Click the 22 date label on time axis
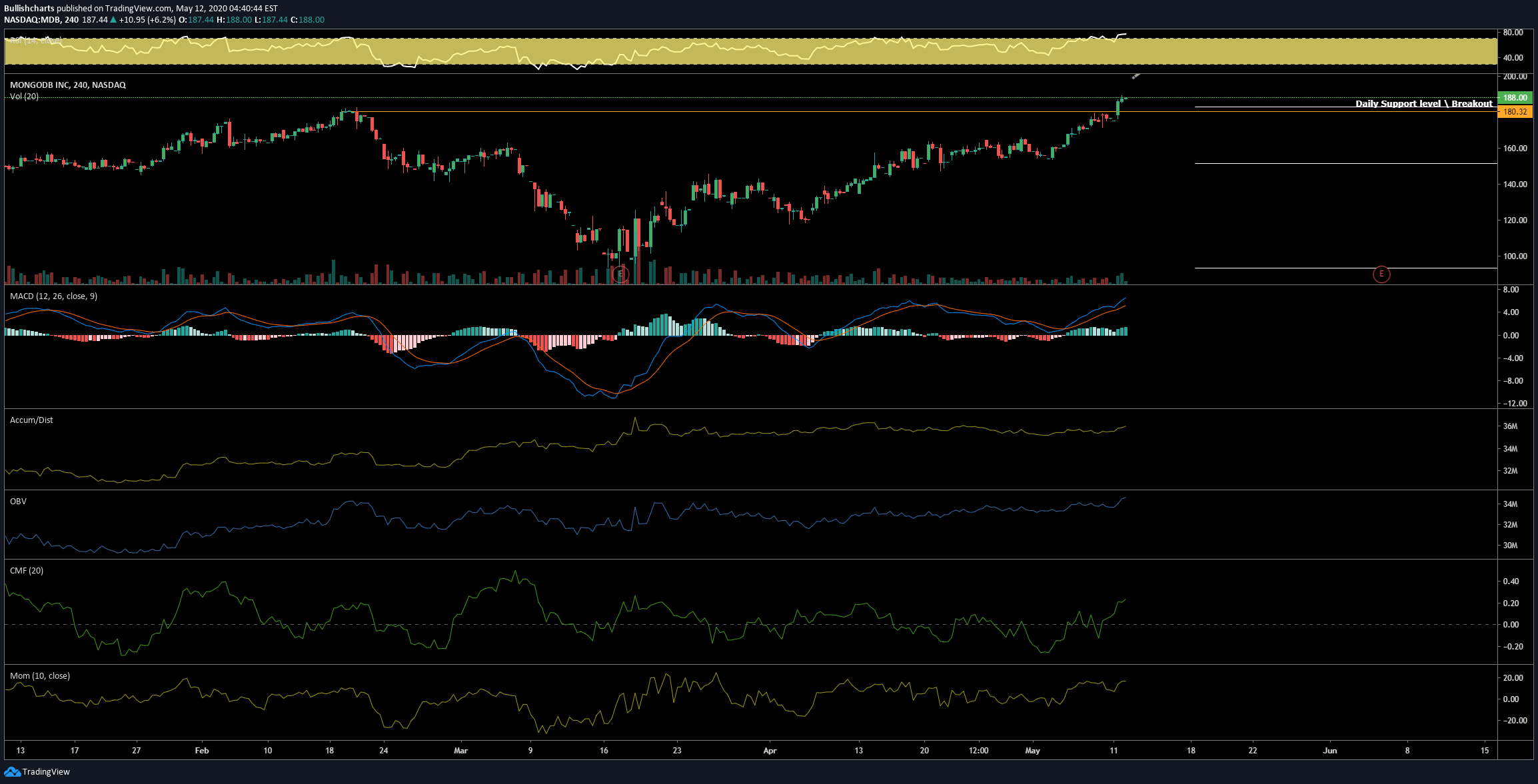Image resolution: width=1538 pixels, height=784 pixels. (x=1253, y=751)
